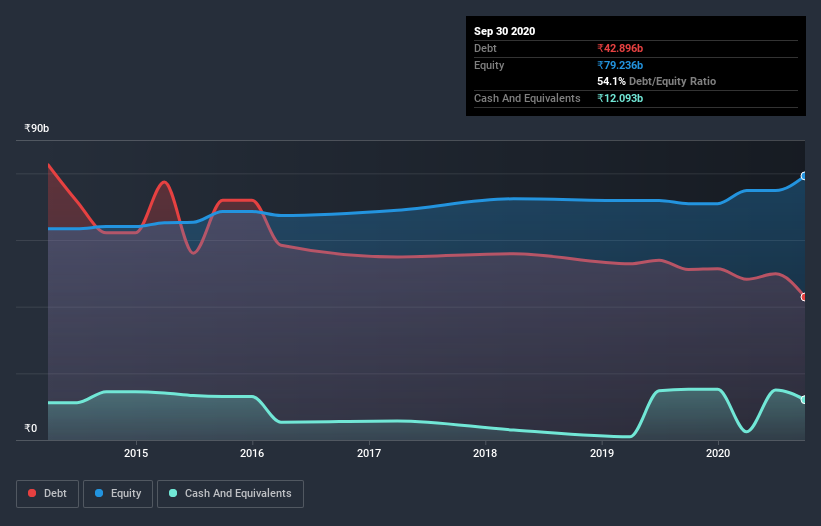Click the ₹42.896b Debt value in tooltip

(620, 48)
